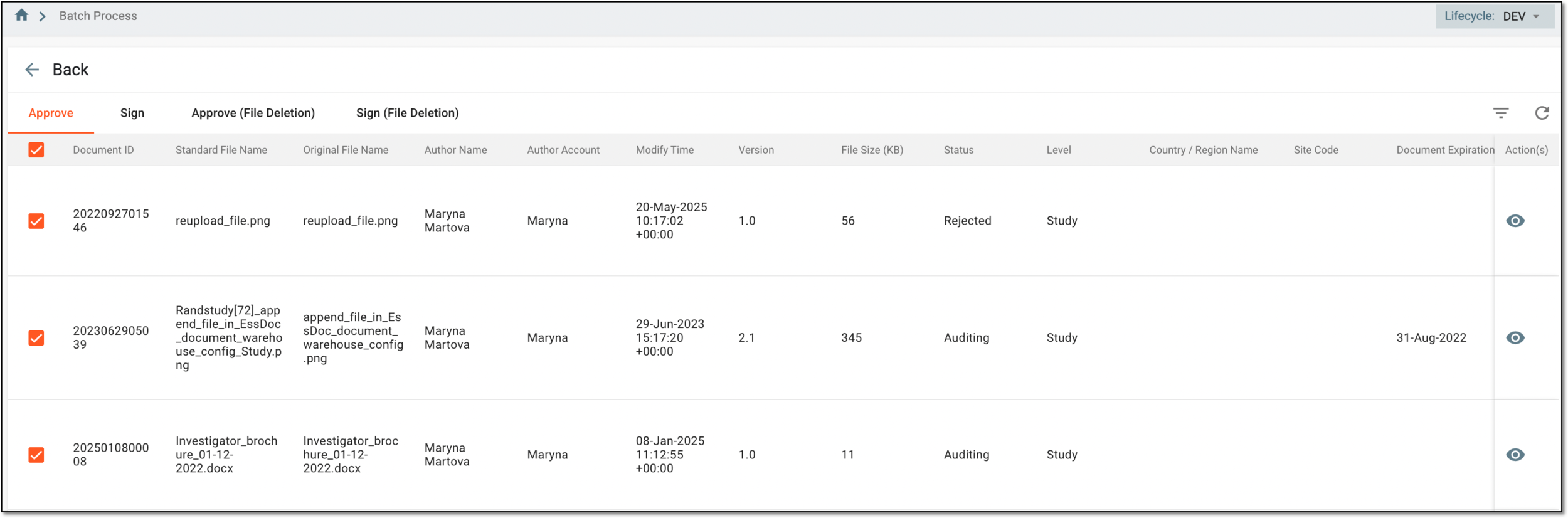The width and height of the screenshot is (1568, 518).
Task: Click document ID 2025010800008
Action: (x=111, y=455)
